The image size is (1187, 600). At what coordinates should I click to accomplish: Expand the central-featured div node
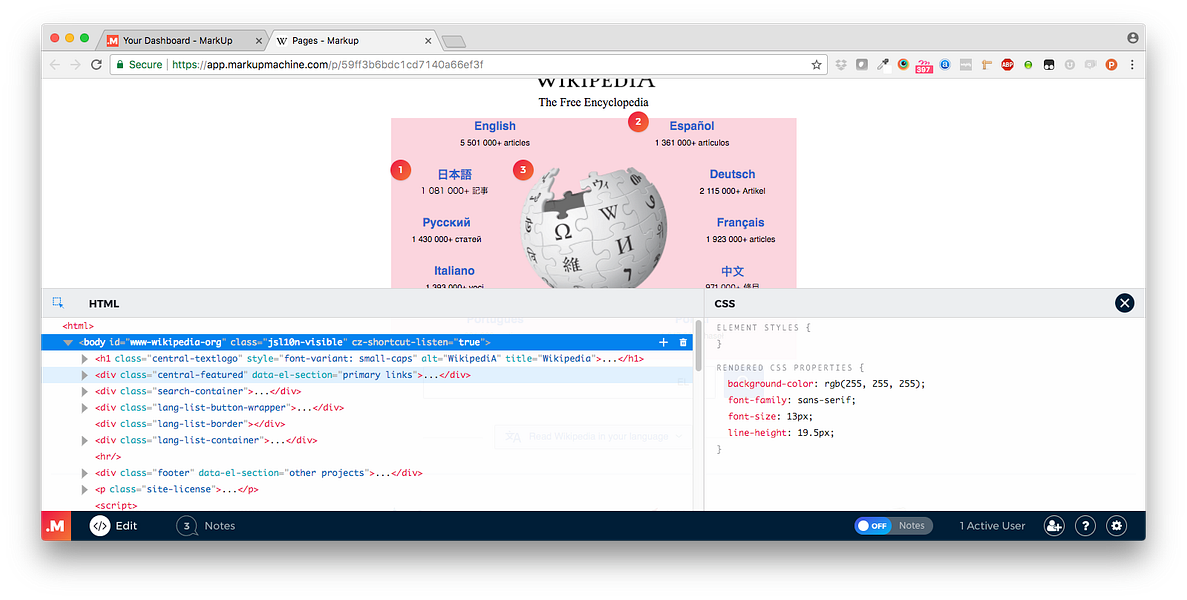[85, 375]
